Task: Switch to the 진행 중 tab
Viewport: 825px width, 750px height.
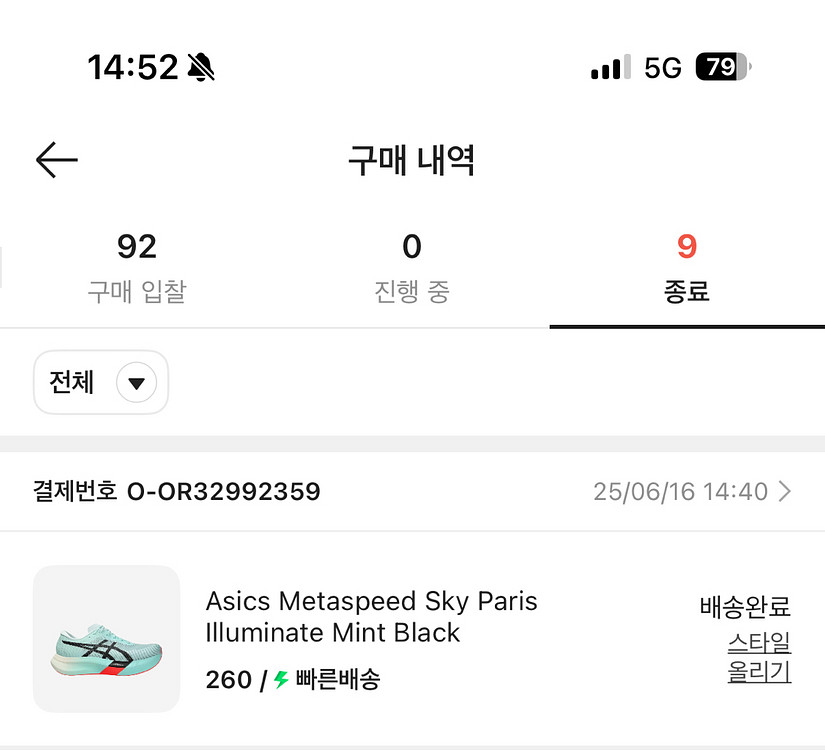Action: [x=411, y=268]
